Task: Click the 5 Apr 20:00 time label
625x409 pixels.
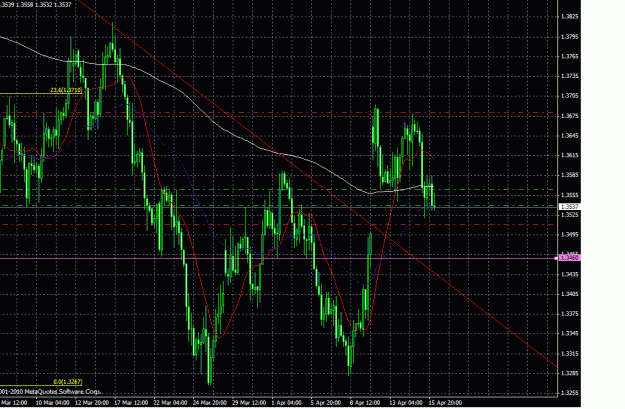Action: [326, 403]
